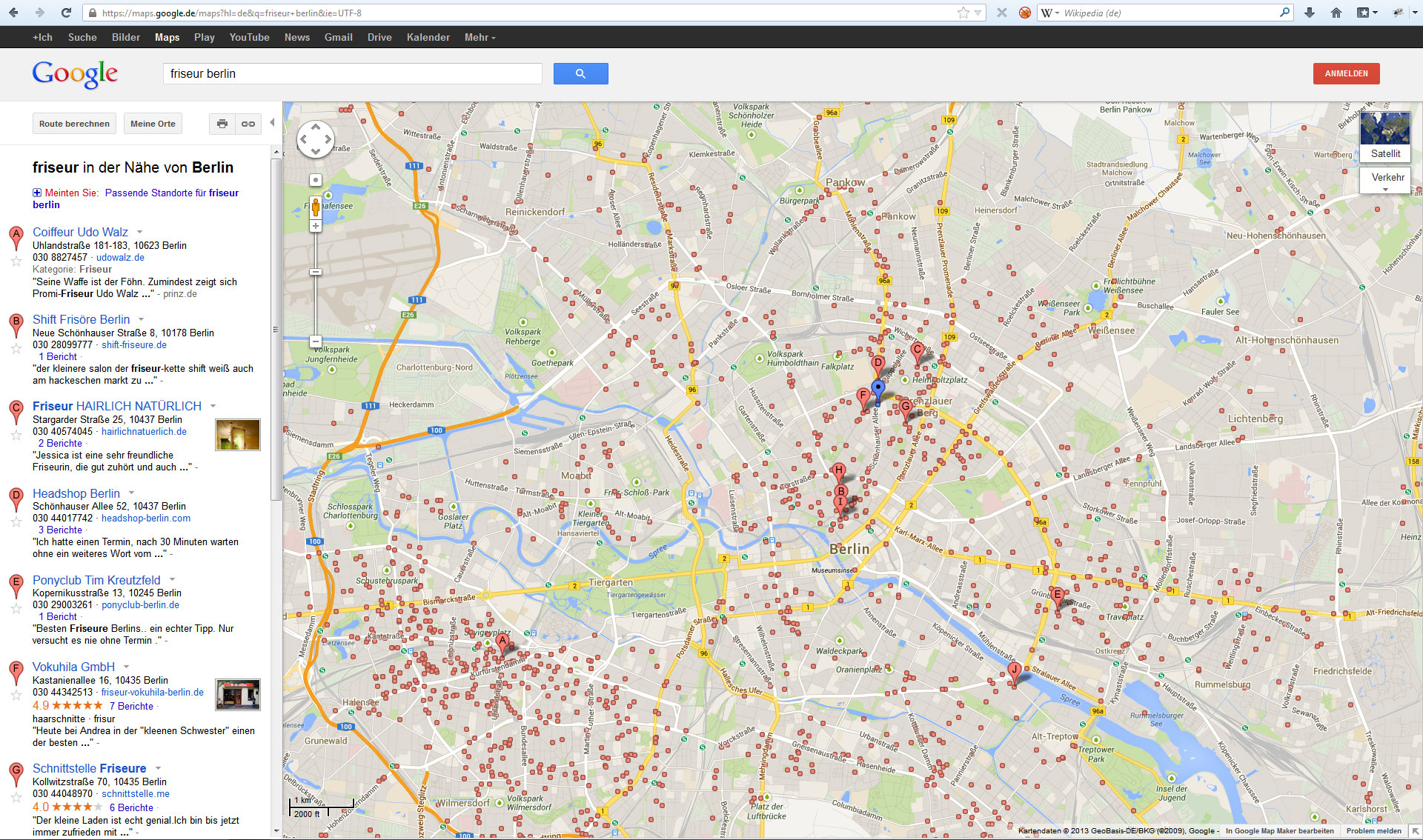Star the Shift Frisöre Berlin result
This screenshot has width=1423, height=840.
coord(16,348)
